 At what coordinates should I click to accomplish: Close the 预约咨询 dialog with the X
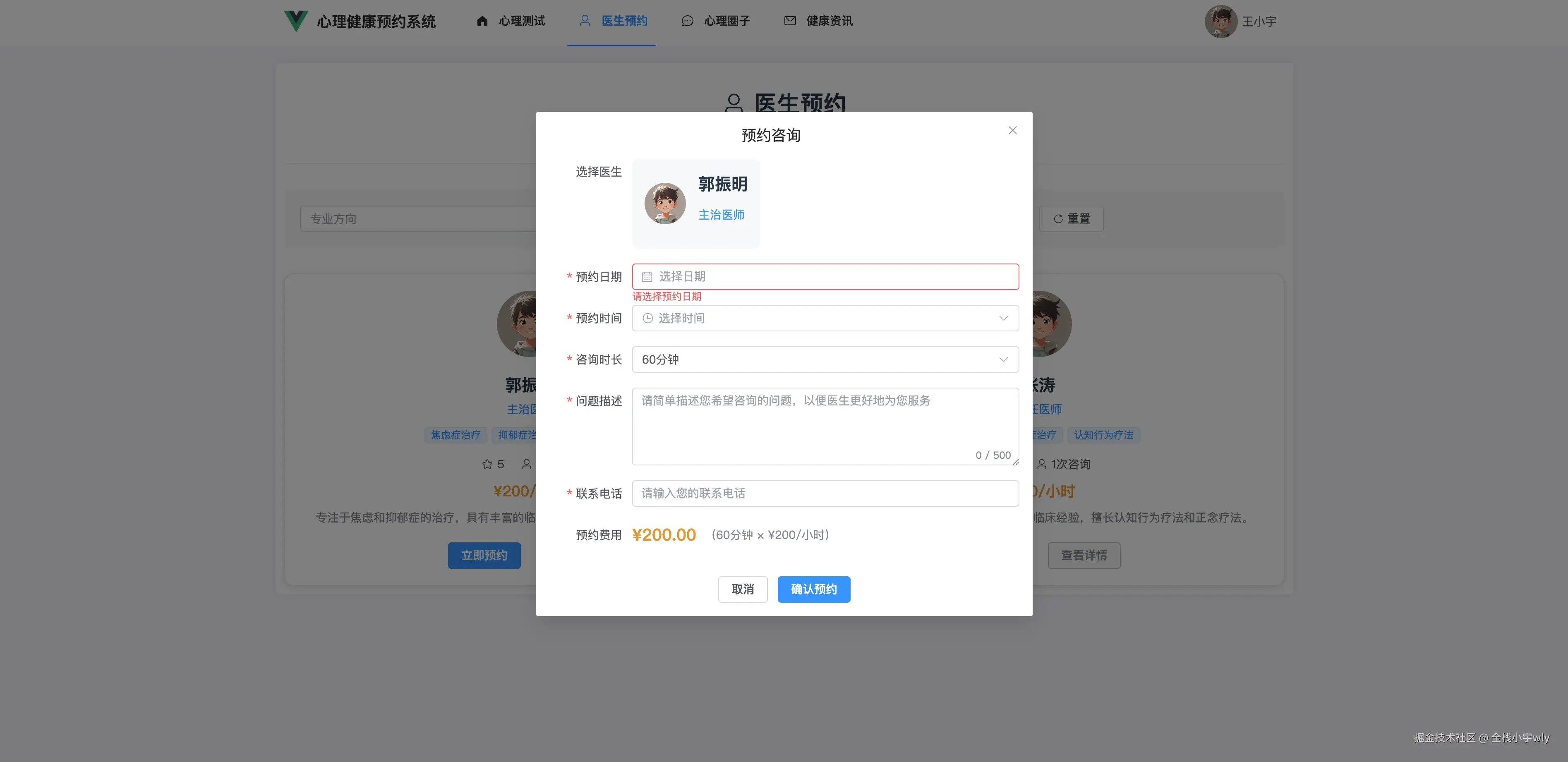(1012, 130)
